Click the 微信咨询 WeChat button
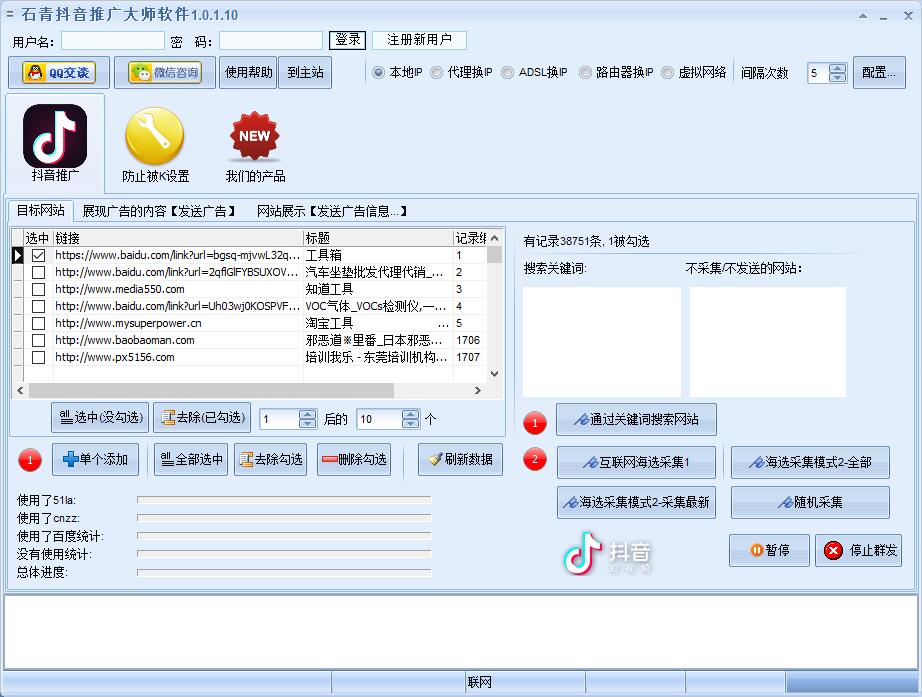This screenshot has width=922, height=697. [165, 72]
